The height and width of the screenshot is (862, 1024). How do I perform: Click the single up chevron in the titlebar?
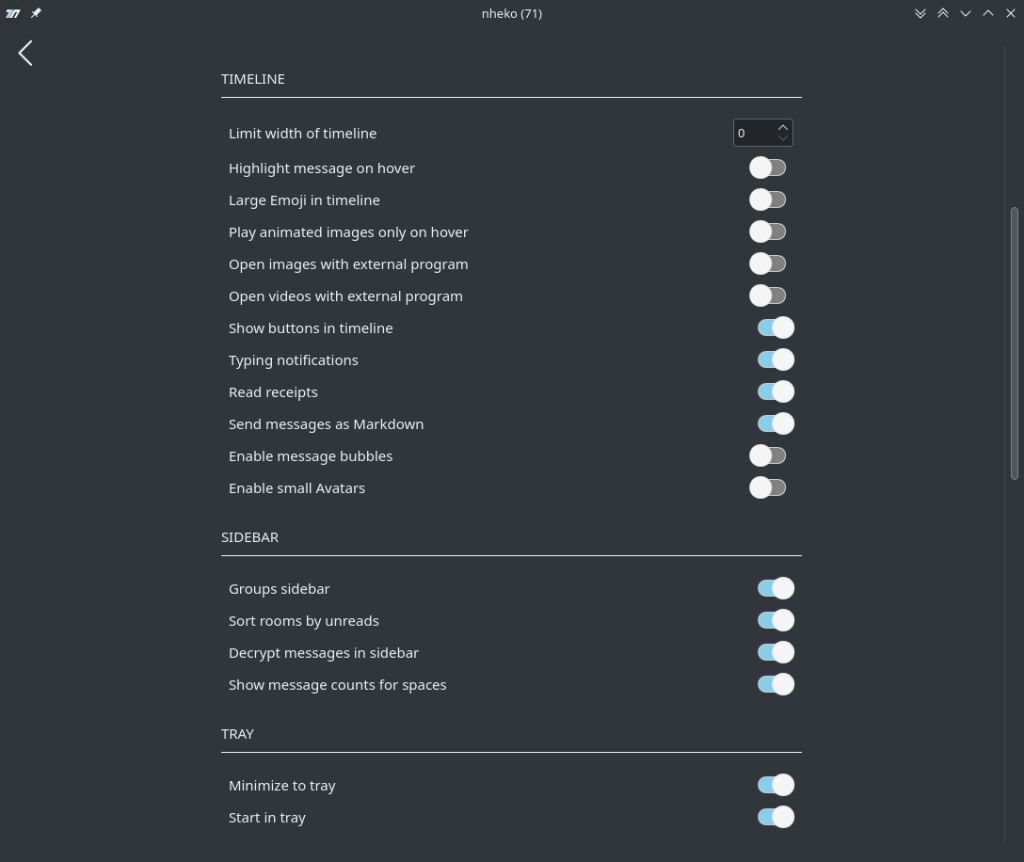click(x=988, y=13)
